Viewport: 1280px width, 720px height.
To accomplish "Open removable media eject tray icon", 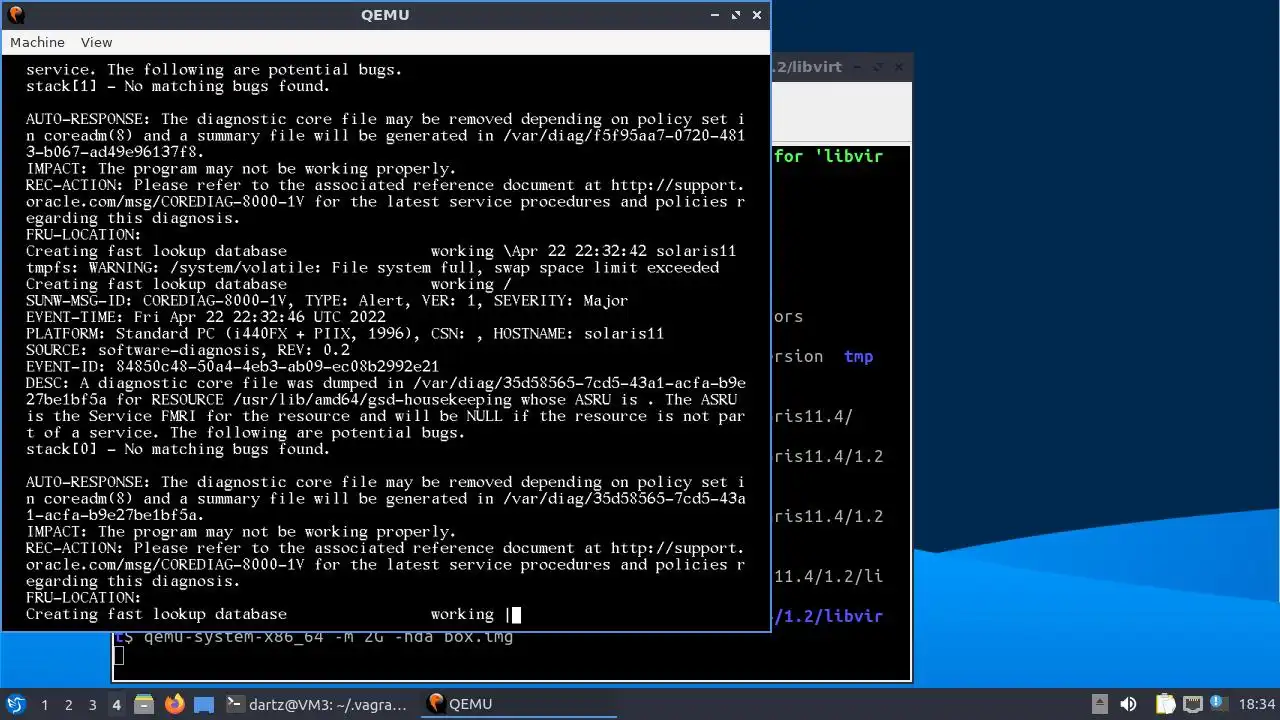I will [1099, 704].
